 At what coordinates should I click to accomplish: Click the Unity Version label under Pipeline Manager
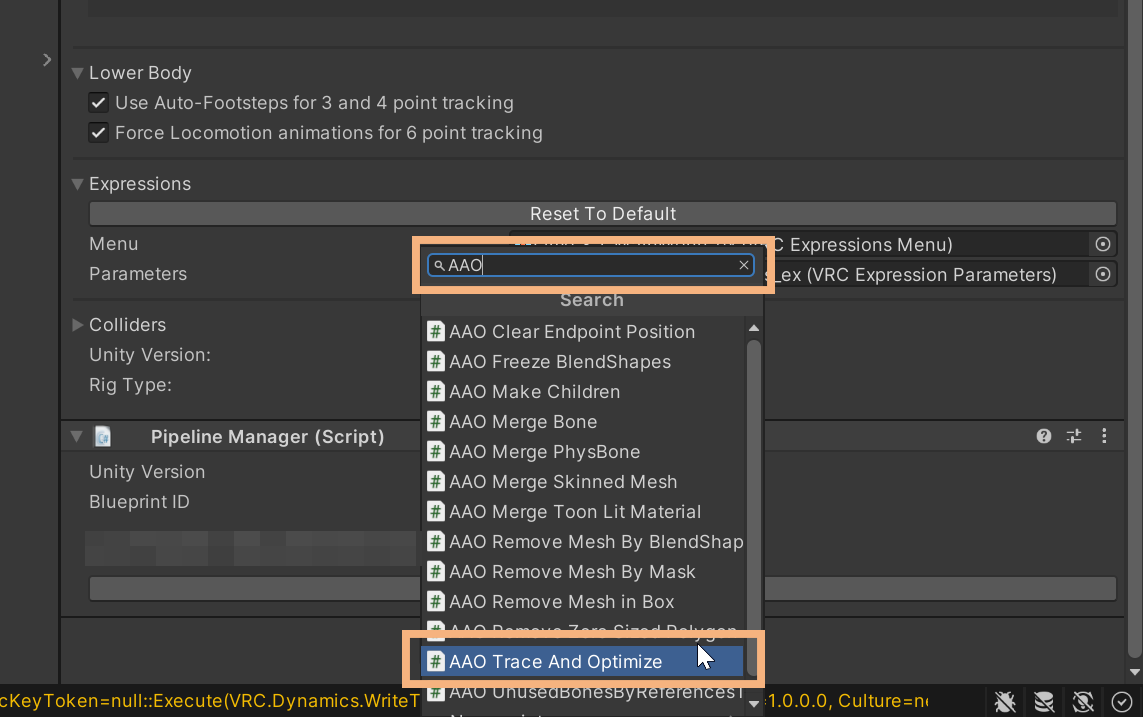(147, 472)
